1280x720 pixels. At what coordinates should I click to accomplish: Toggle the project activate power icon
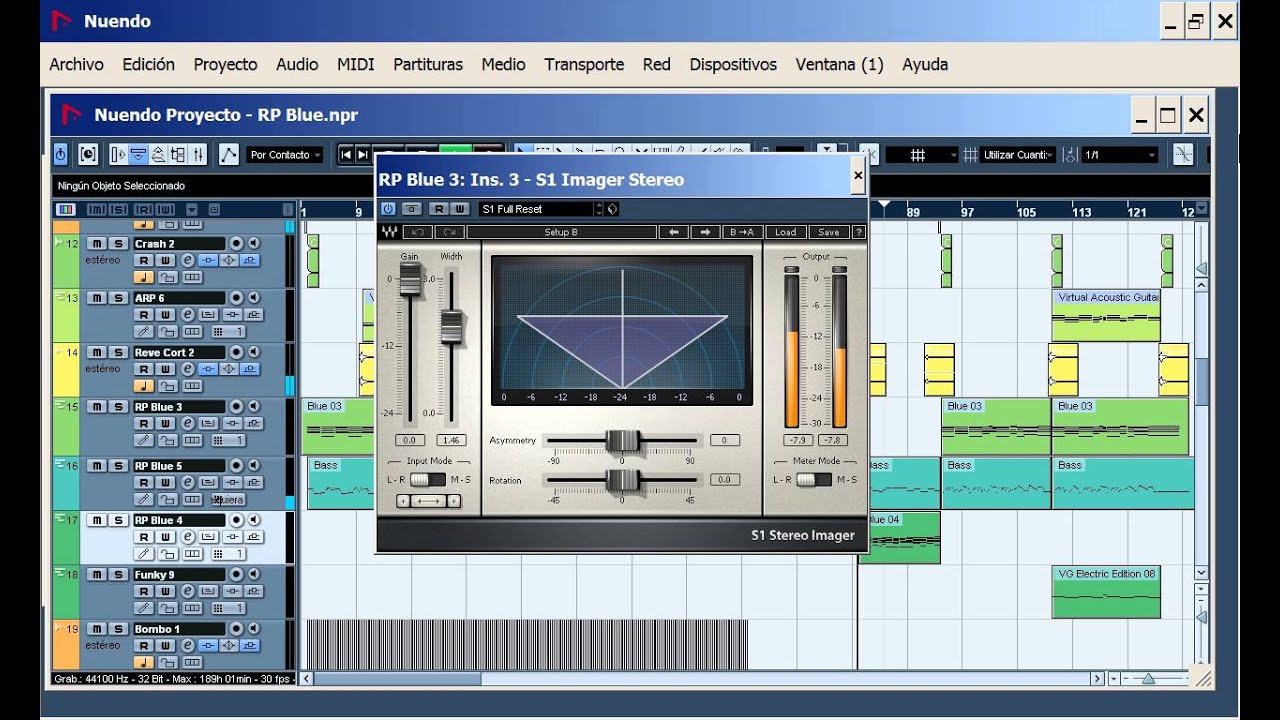[x=60, y=154]
